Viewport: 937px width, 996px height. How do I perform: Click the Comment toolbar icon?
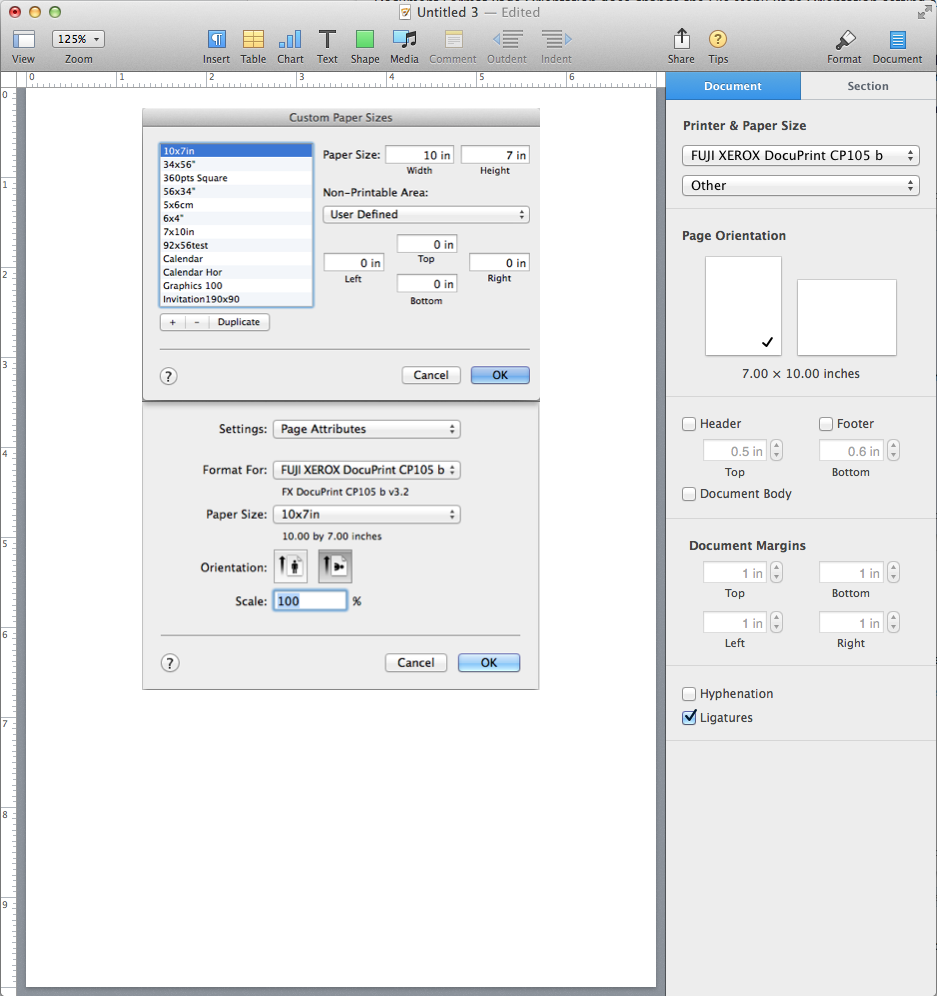(453, 39)
